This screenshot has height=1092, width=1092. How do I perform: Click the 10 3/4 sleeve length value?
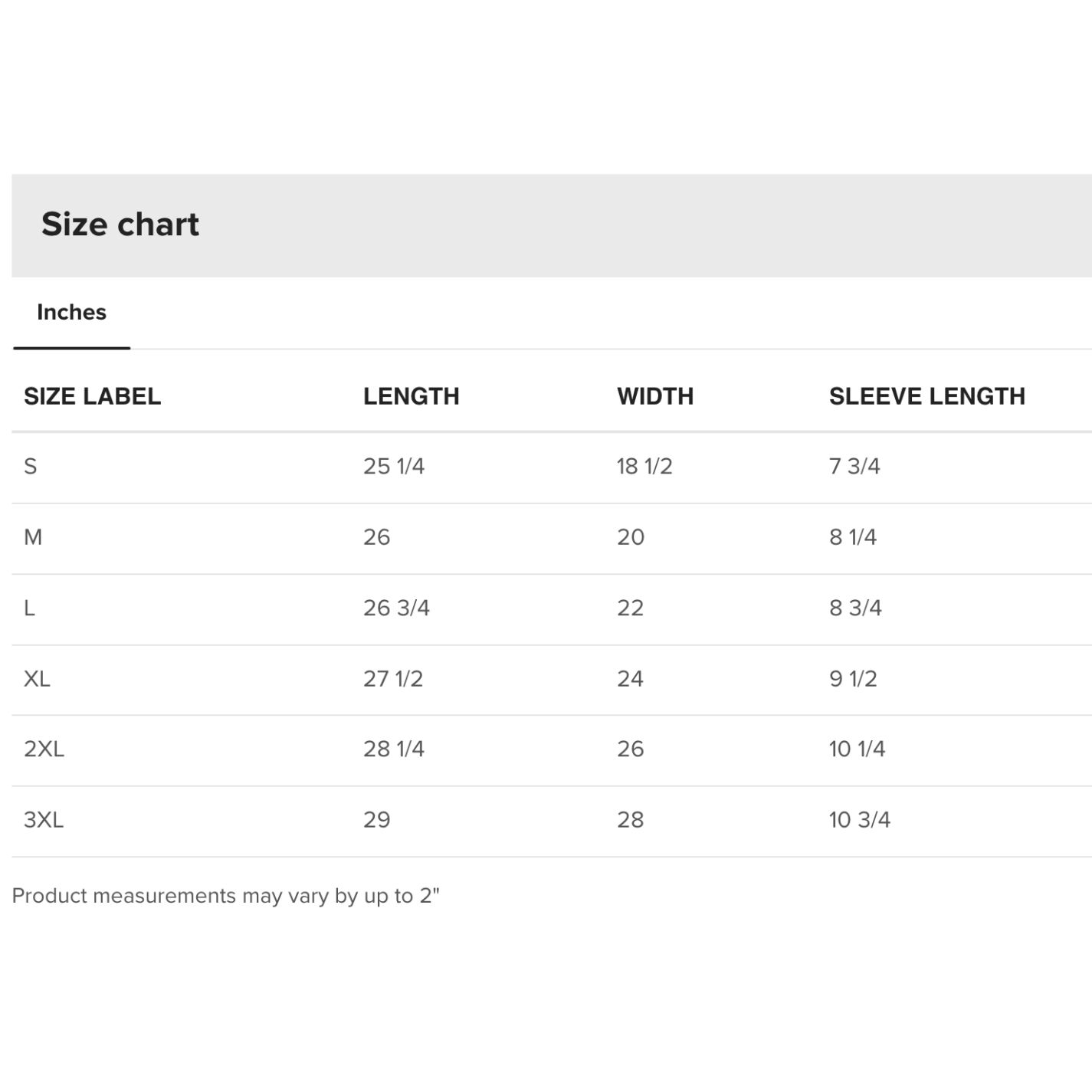[x=860, y=819]
